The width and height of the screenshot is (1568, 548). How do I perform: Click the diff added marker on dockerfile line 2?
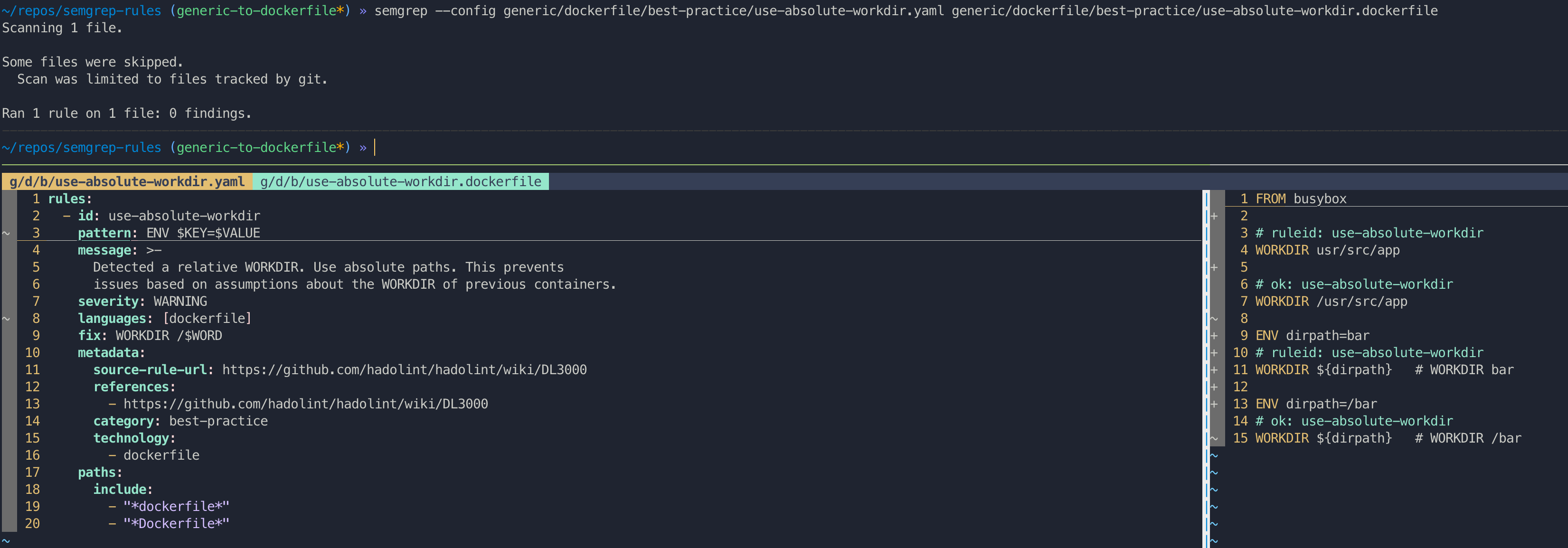click(x=1214, y=216)
